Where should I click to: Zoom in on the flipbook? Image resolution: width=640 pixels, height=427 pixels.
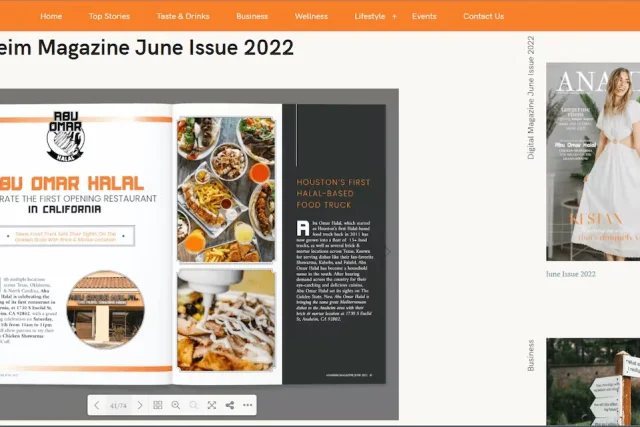[x=176, y=405]
